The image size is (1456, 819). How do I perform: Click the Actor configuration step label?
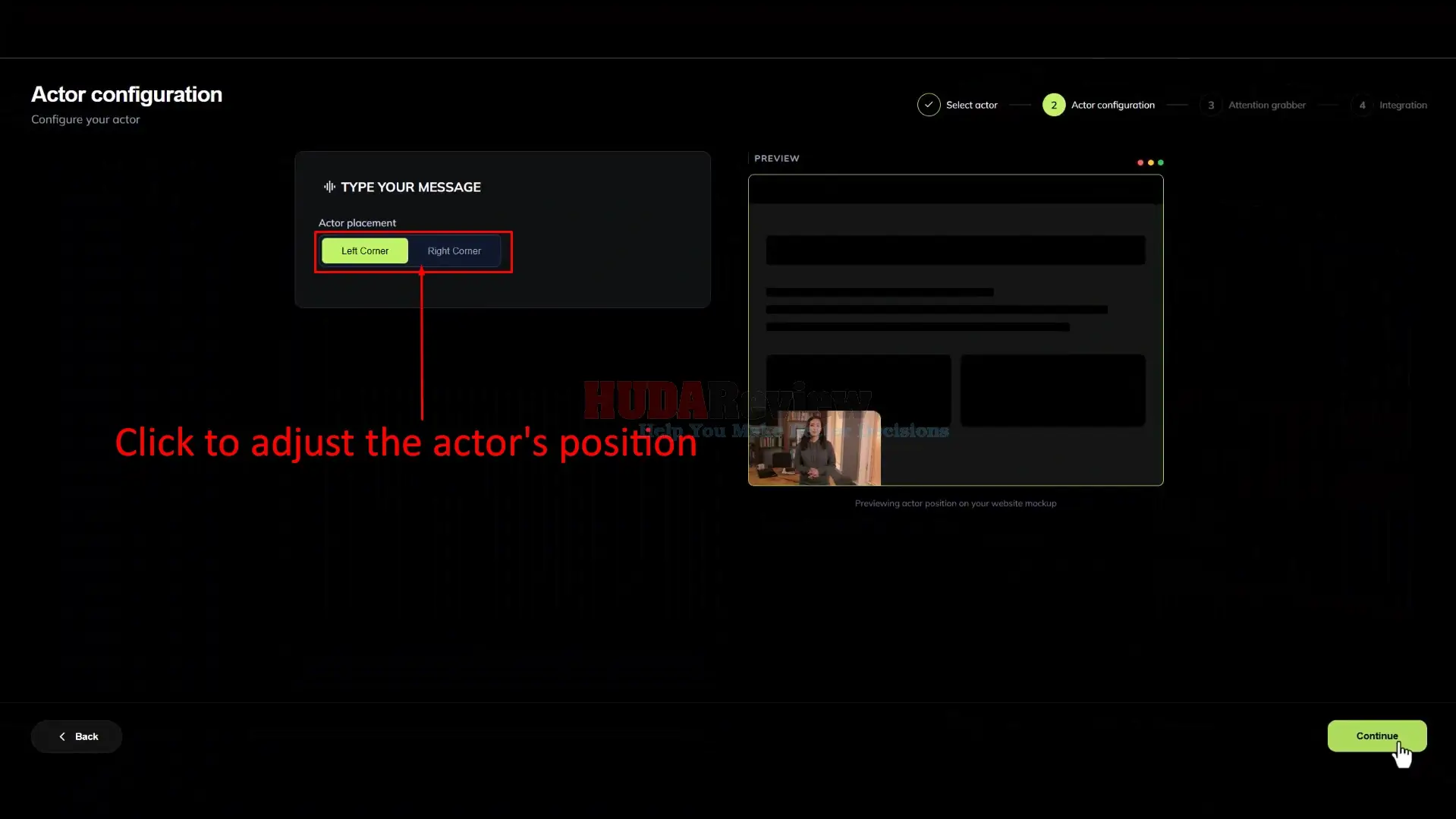(1112, 105)
